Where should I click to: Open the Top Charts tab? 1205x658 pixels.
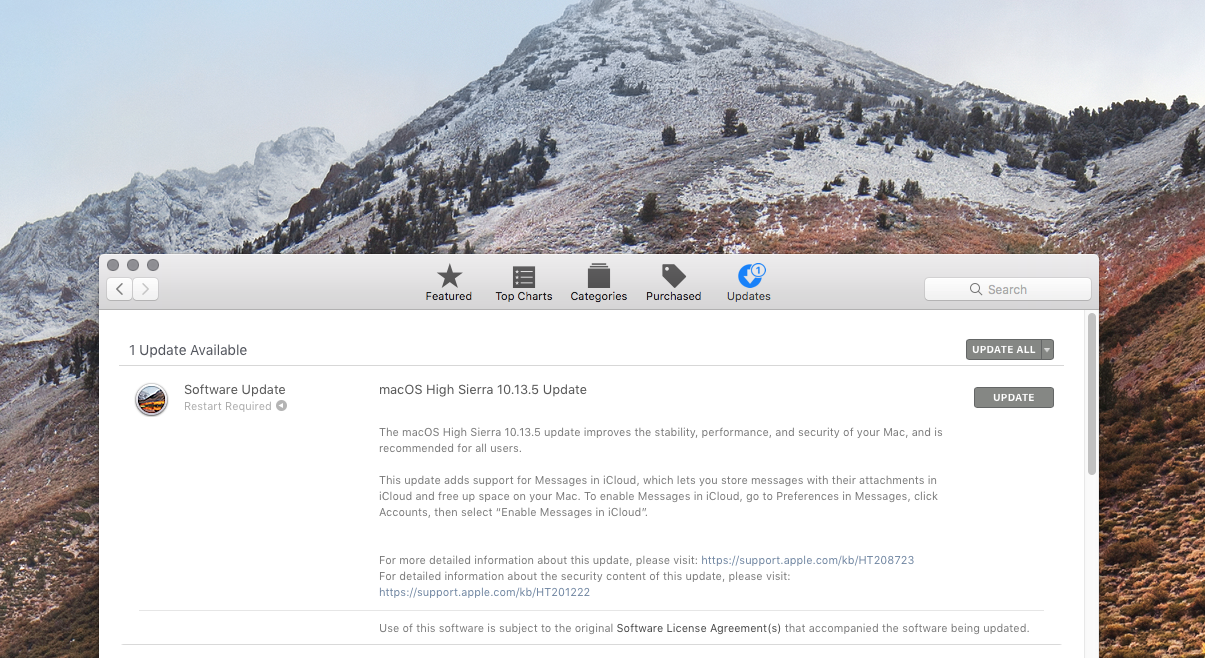524,283
